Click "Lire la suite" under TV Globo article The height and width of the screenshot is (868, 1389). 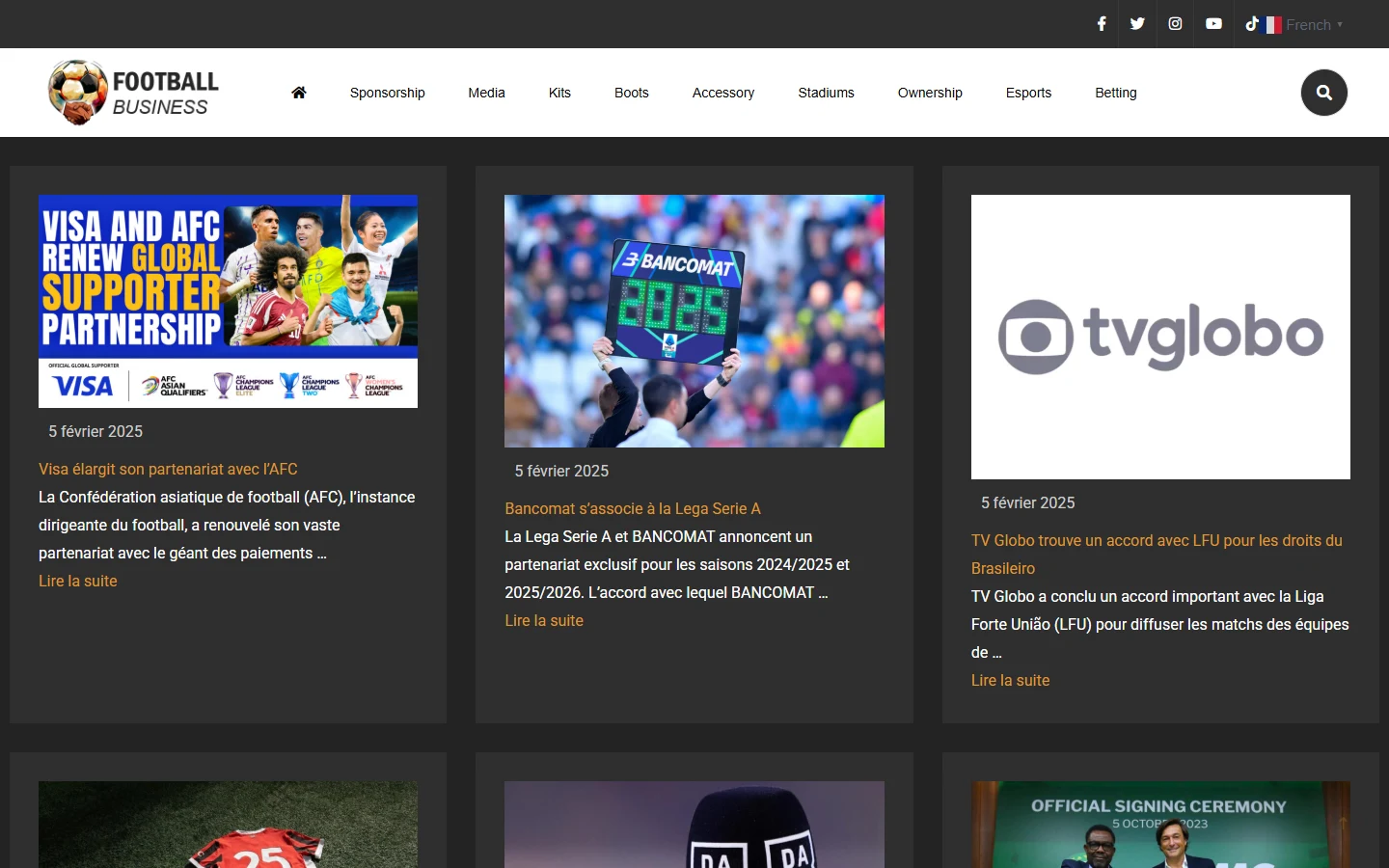[1010, 681]
